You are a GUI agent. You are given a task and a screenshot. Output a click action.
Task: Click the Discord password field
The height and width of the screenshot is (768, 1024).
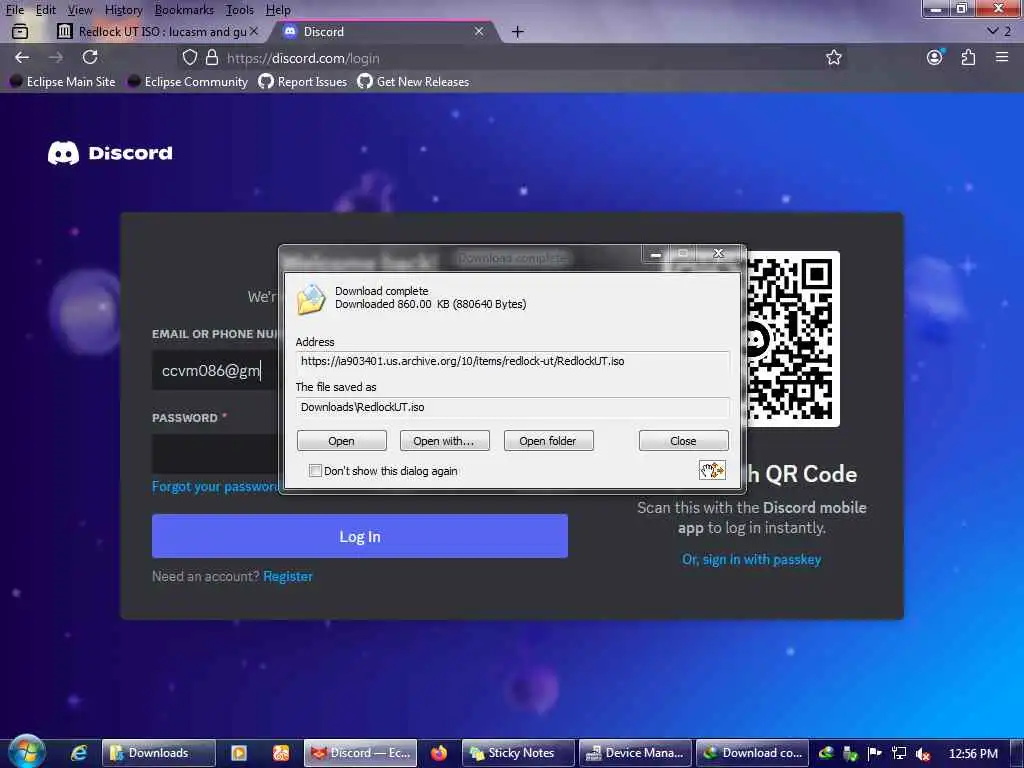pyautogui.click(x=216, y=453)
